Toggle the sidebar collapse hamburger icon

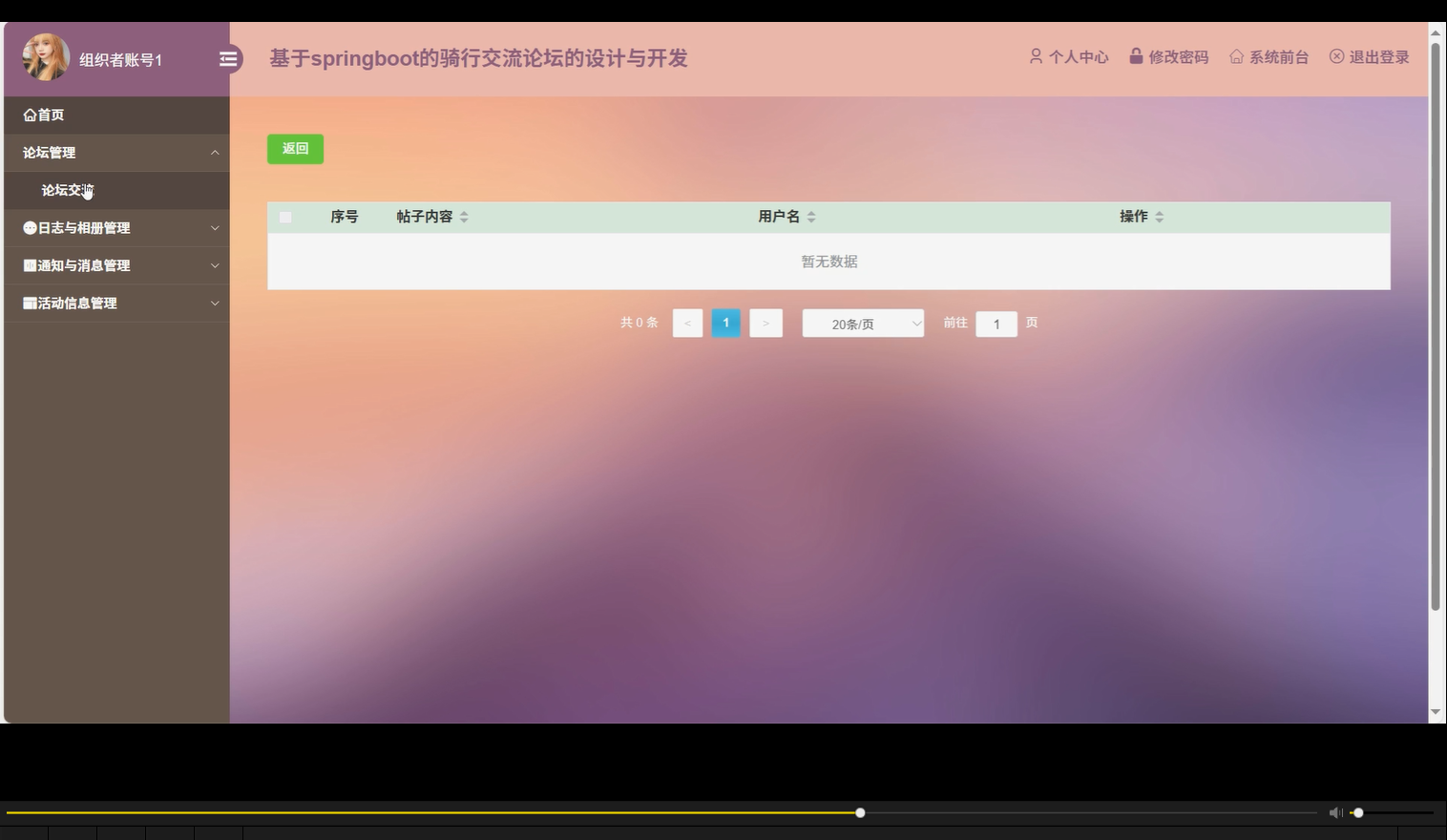tap(228, 59)
